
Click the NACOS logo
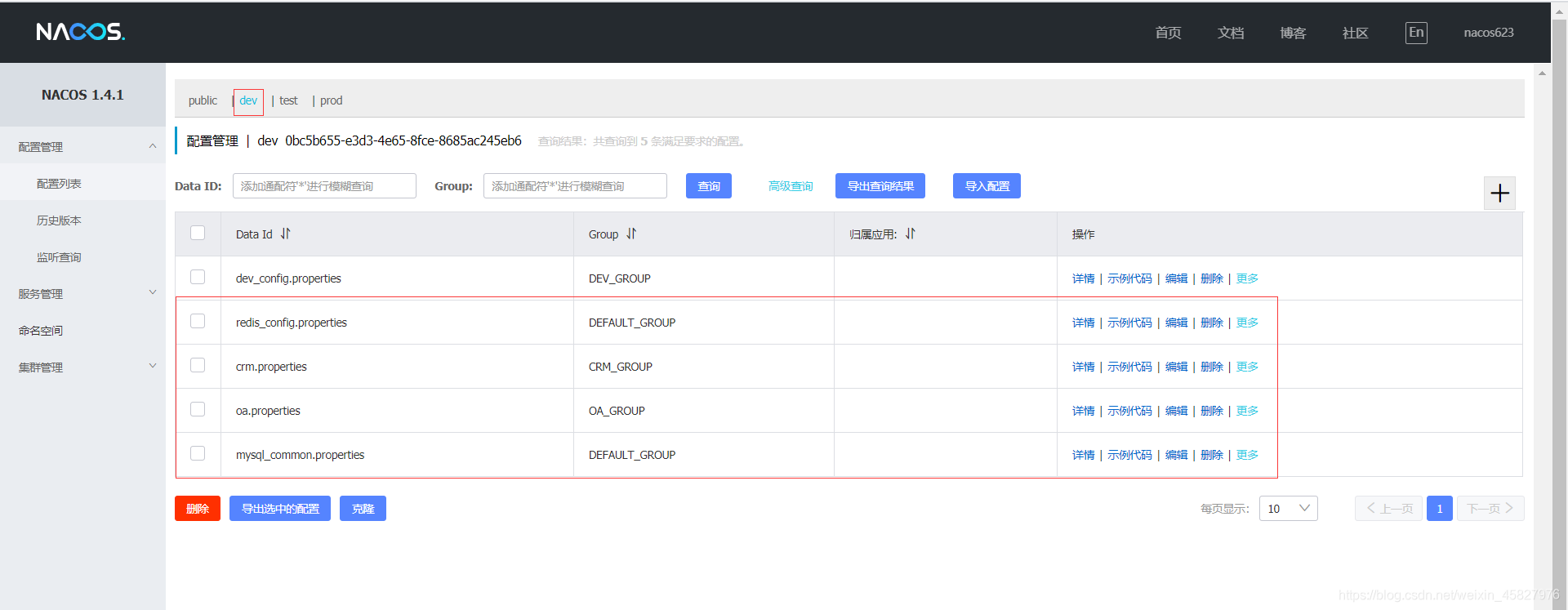[81, 32]
